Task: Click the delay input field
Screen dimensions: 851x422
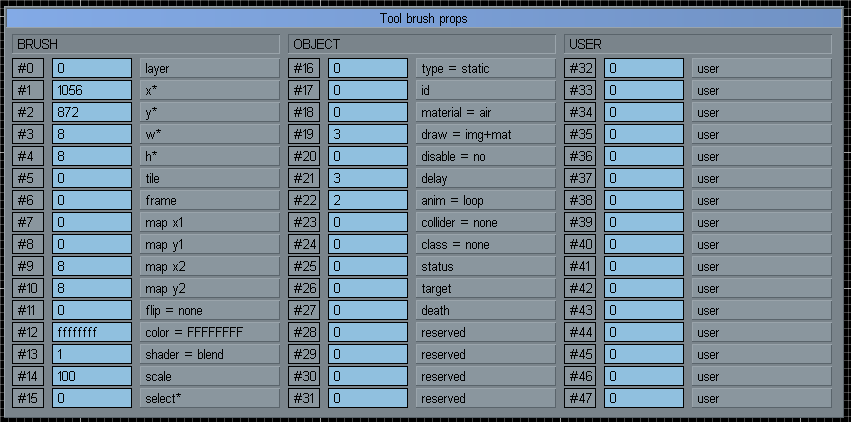Action: pyautogui.click(x=368, y=179)
